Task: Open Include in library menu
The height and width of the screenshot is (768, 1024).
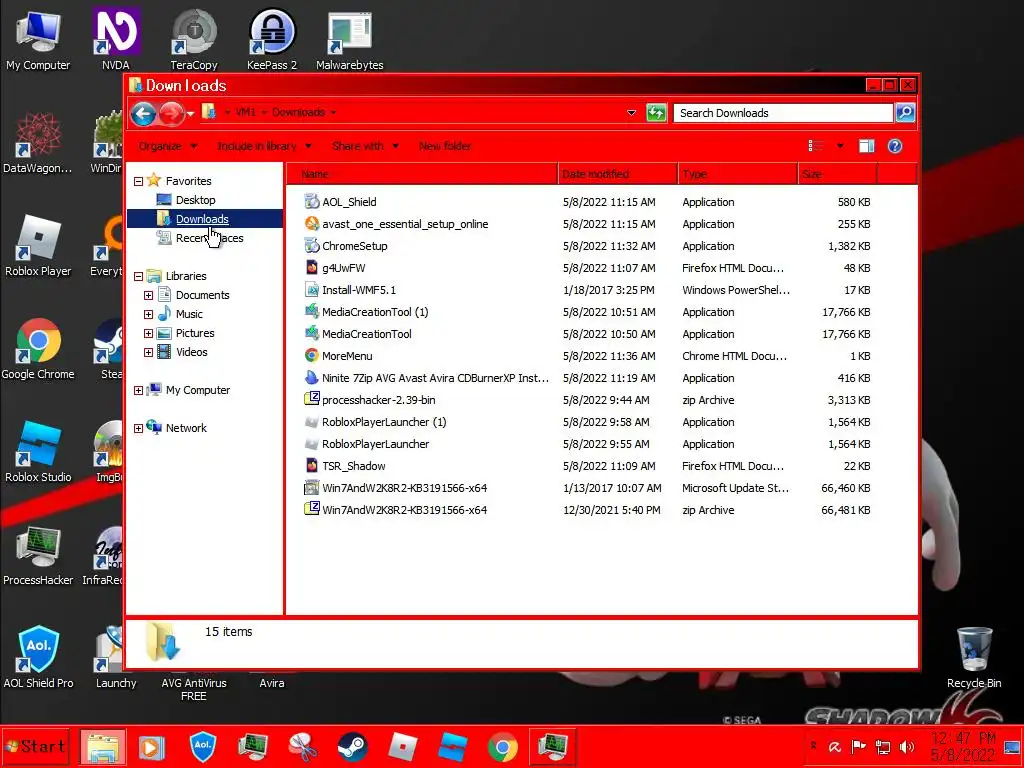Action: (264, 146)
